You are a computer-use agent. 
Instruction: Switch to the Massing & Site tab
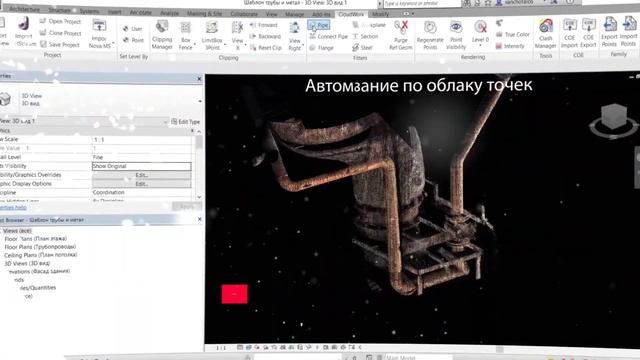coord(204,13)
